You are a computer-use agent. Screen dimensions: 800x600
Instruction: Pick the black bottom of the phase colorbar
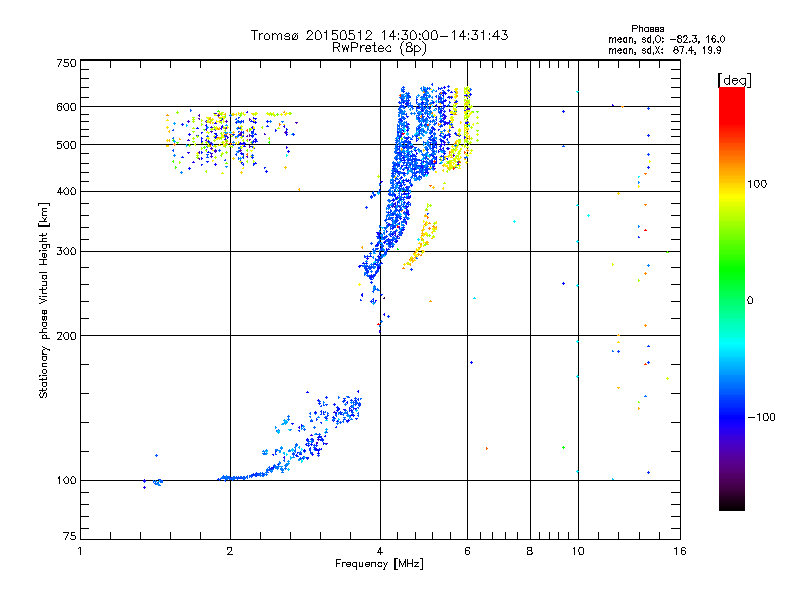point(732,503)
